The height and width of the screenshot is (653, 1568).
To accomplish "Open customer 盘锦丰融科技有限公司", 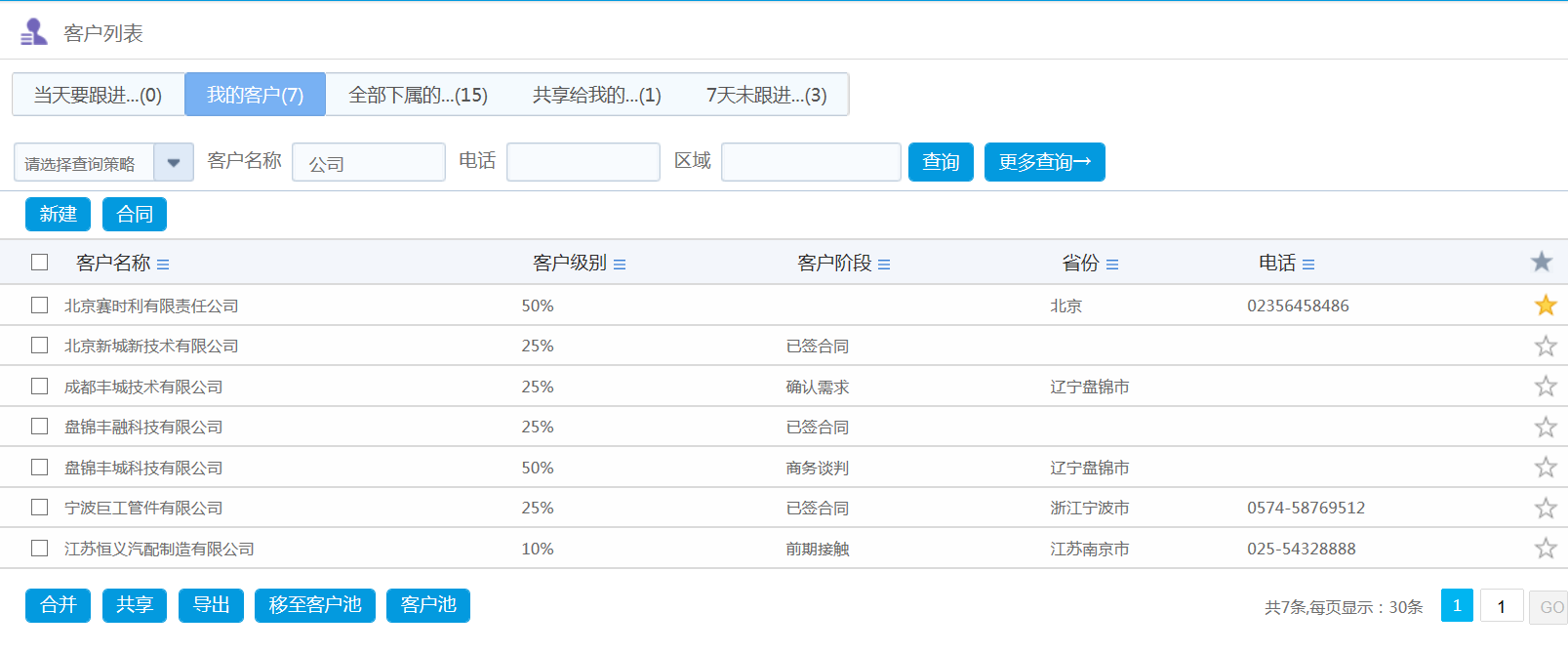I will (x=143, y=428).
